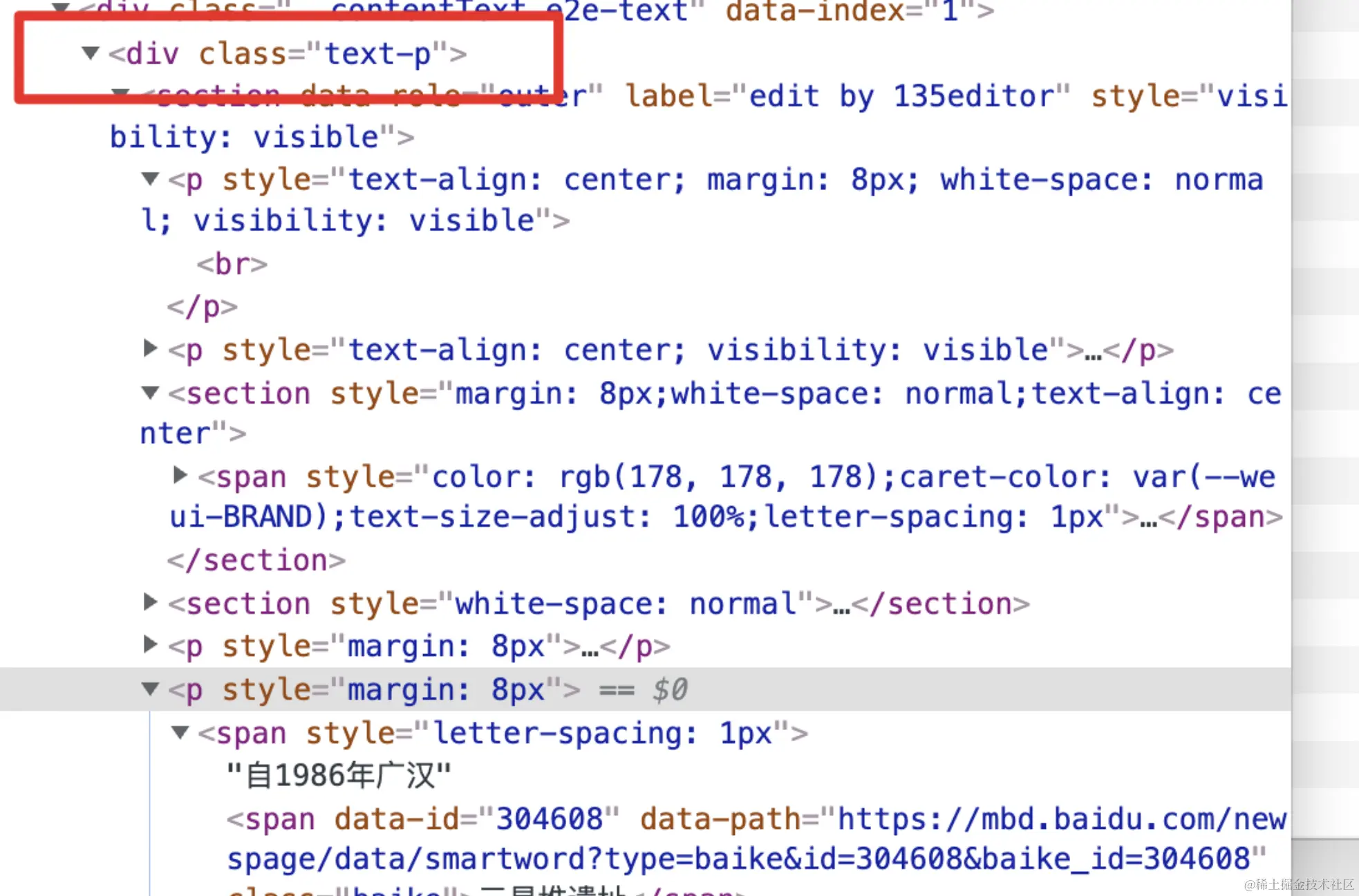Expand the section white-space normal node
The image size is (1359, 896).
pos(150,602)
